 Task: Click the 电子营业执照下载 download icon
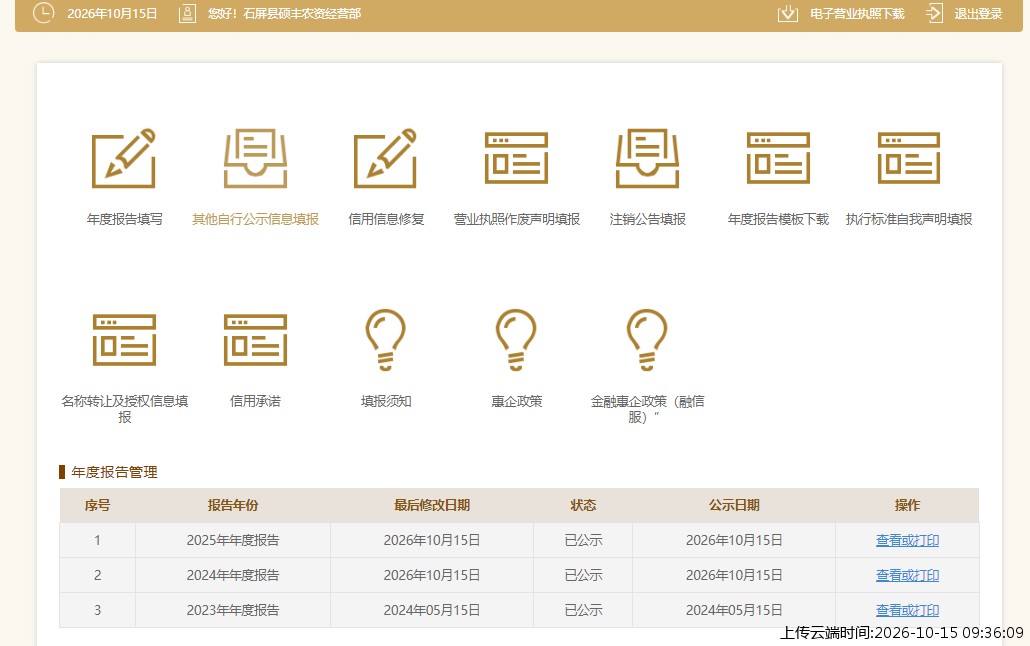coord(788,13)
